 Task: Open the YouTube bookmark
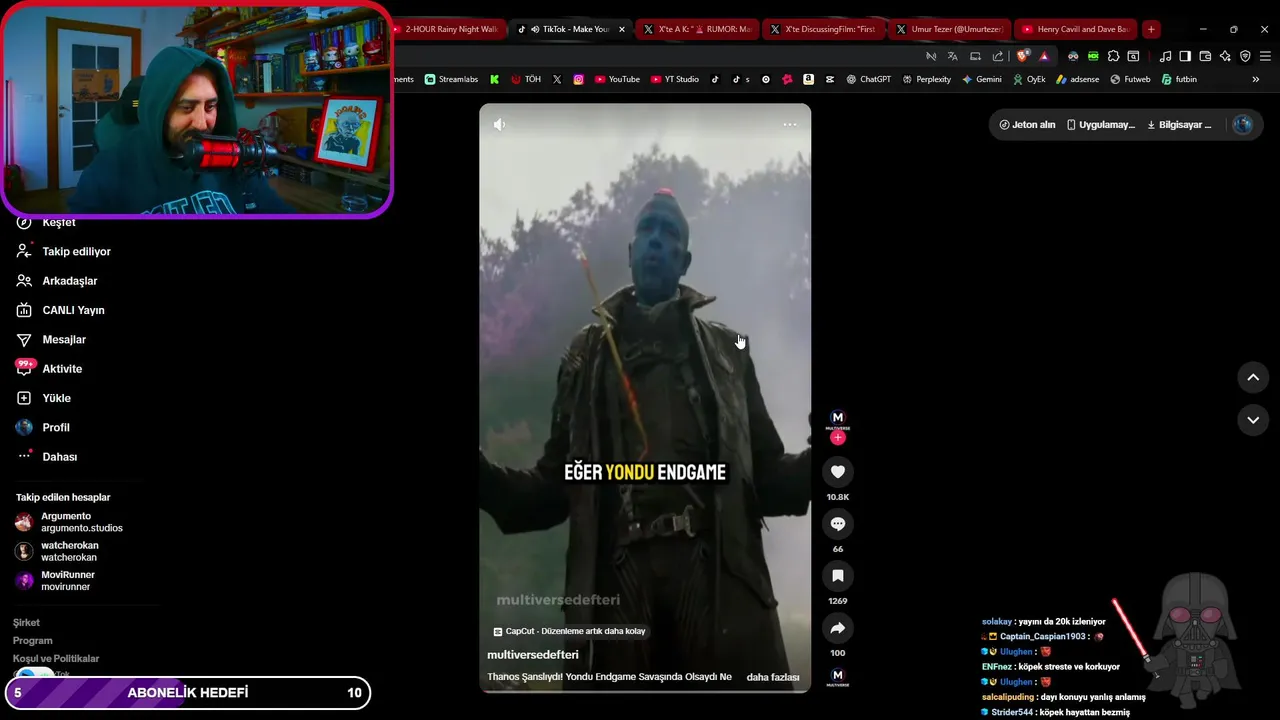pos(617,80)
